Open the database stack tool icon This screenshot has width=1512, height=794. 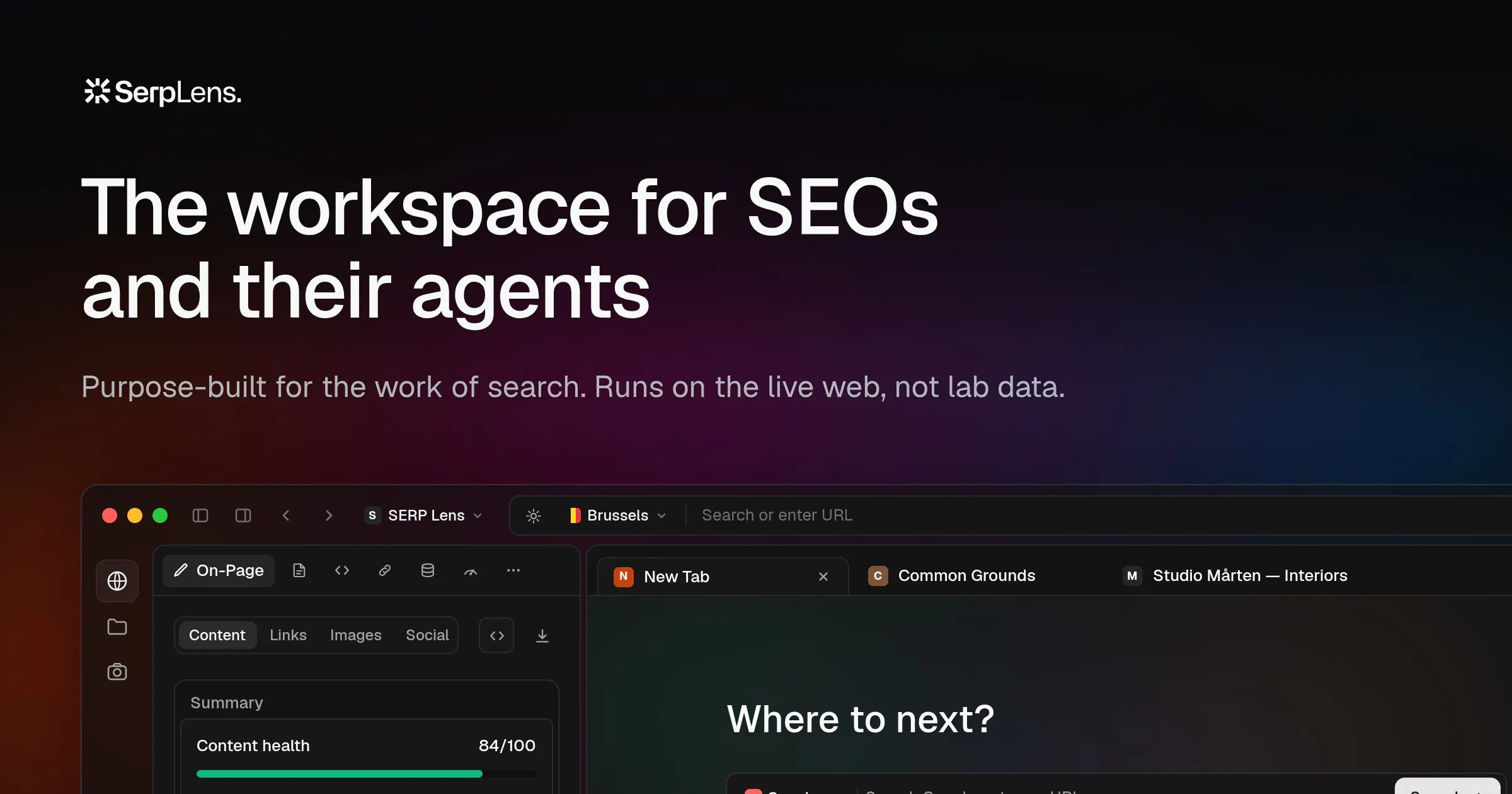pyautogui.click(x=428, y=571)
